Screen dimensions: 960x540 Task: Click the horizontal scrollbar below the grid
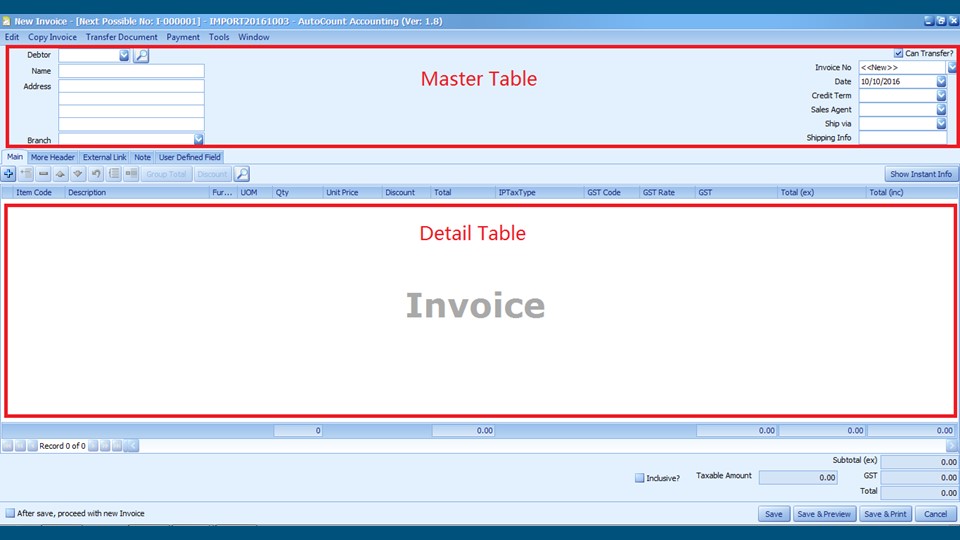tap(540, 445)
